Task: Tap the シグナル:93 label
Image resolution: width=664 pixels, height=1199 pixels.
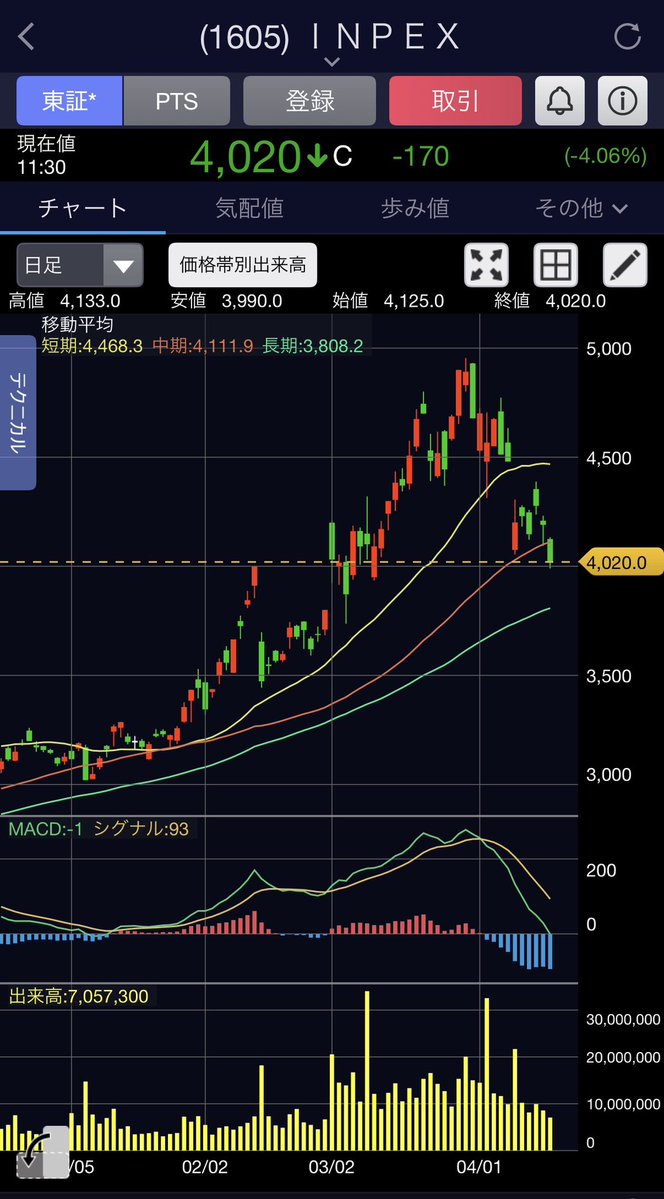Action: [141, 829]
